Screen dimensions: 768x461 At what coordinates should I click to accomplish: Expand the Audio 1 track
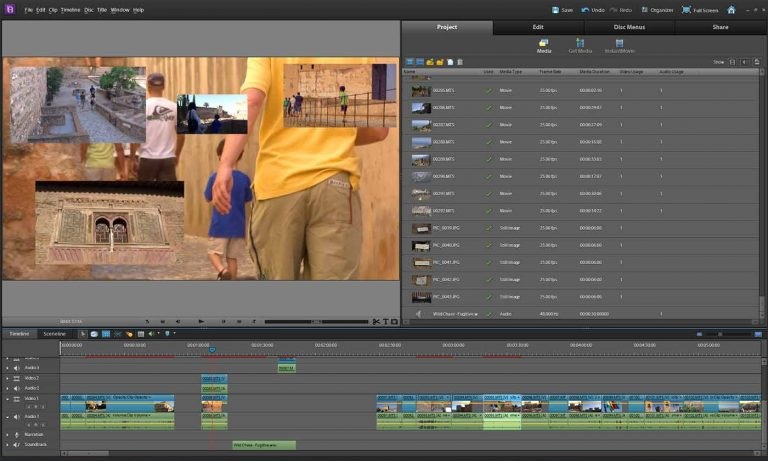pos(7,416)
